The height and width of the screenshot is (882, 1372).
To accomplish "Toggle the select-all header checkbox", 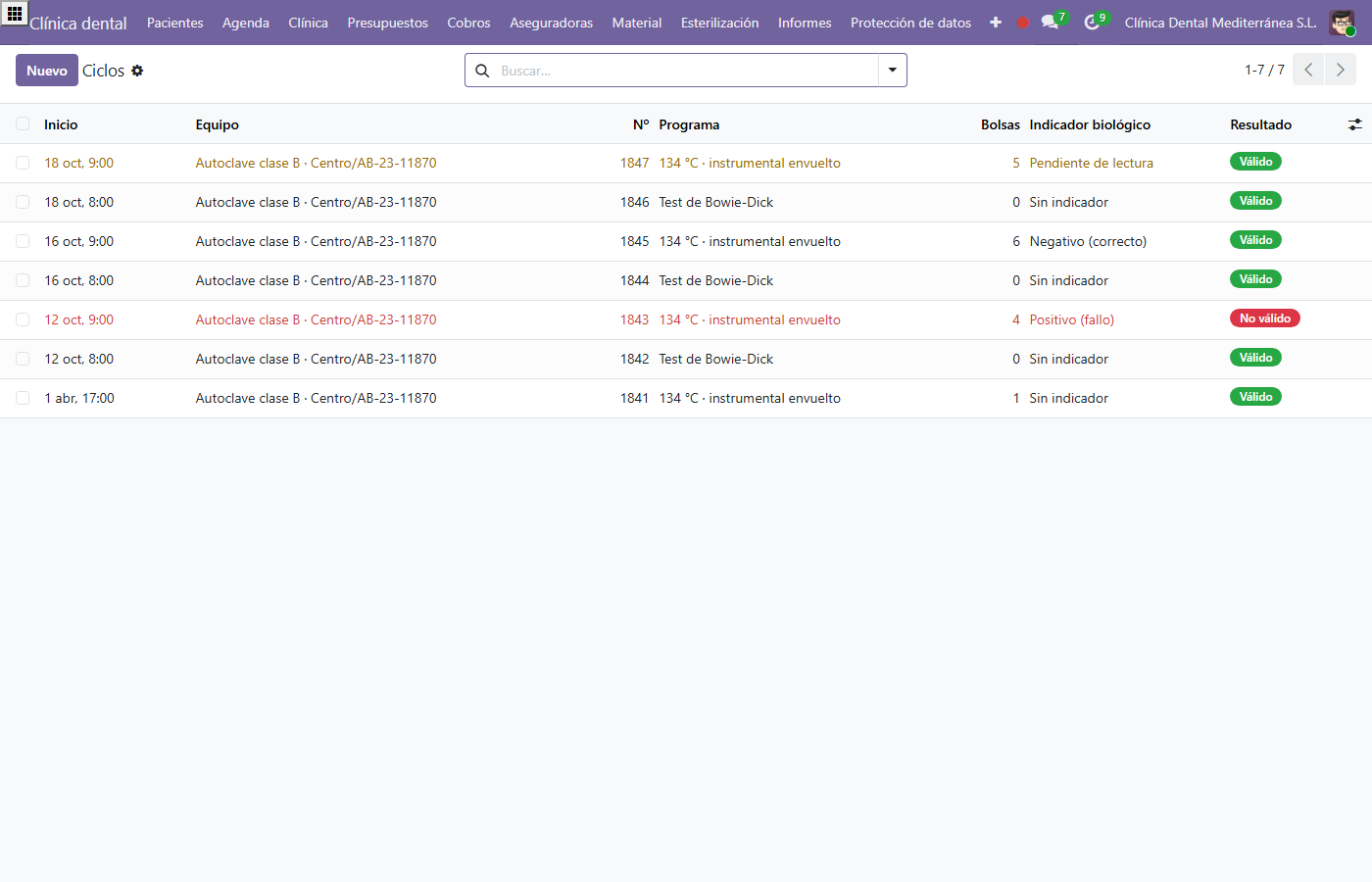I will [x=23, y=123].
